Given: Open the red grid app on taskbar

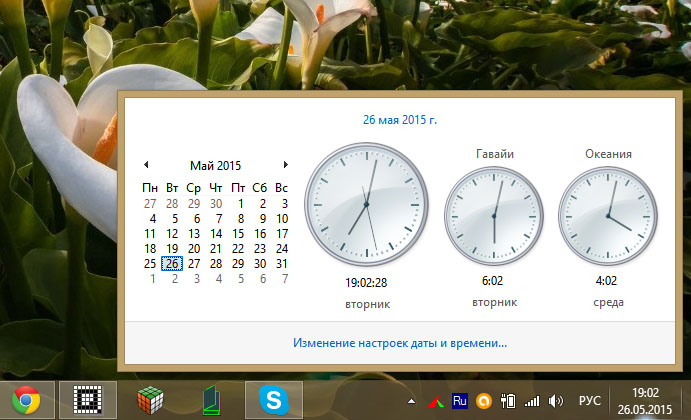Looking at the screenshot, I should tap(88, 400).
